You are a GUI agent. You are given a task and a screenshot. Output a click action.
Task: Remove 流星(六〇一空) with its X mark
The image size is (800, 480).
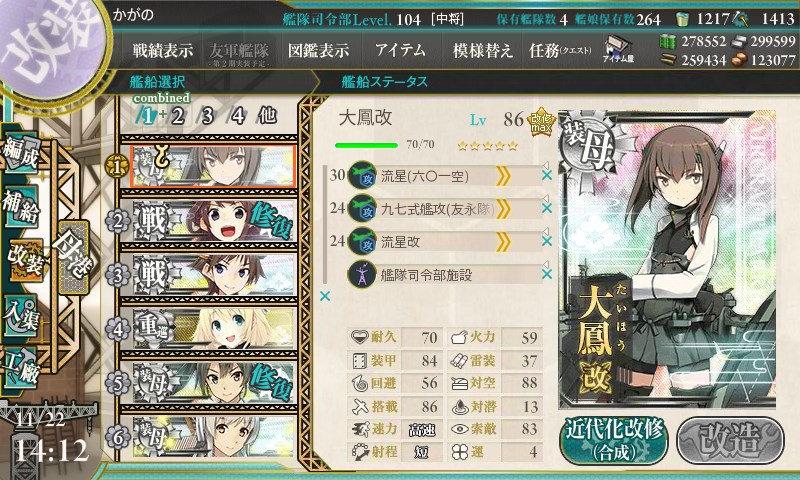pyautogui.click(x=546, y=175)
